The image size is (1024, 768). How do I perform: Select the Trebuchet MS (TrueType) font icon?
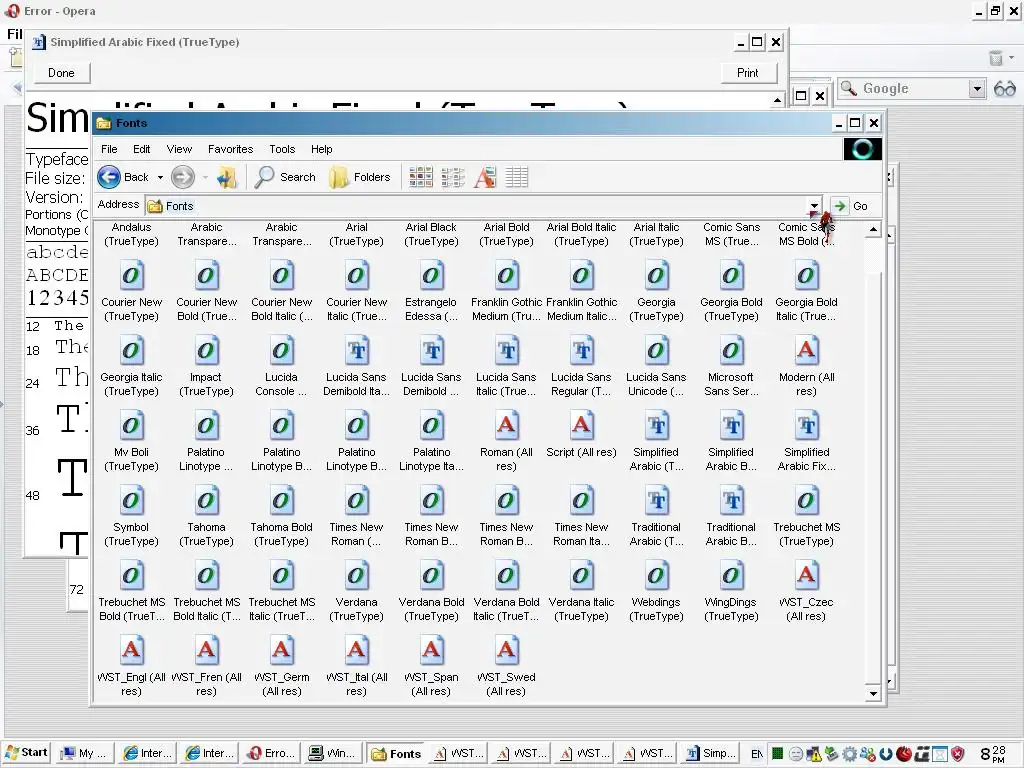click(x=807, y=501)
